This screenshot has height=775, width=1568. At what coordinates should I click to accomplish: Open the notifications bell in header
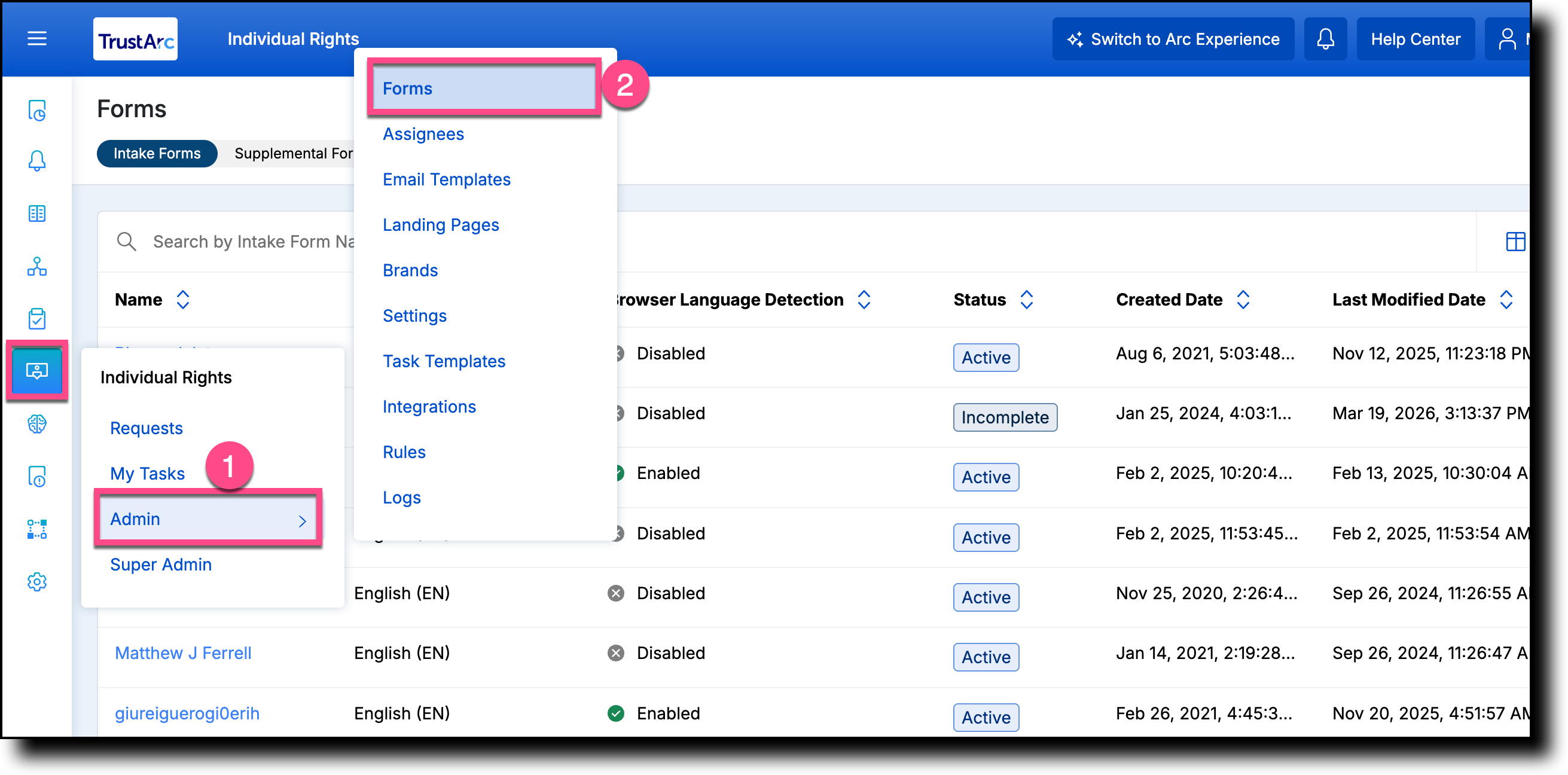point(1325,39)
